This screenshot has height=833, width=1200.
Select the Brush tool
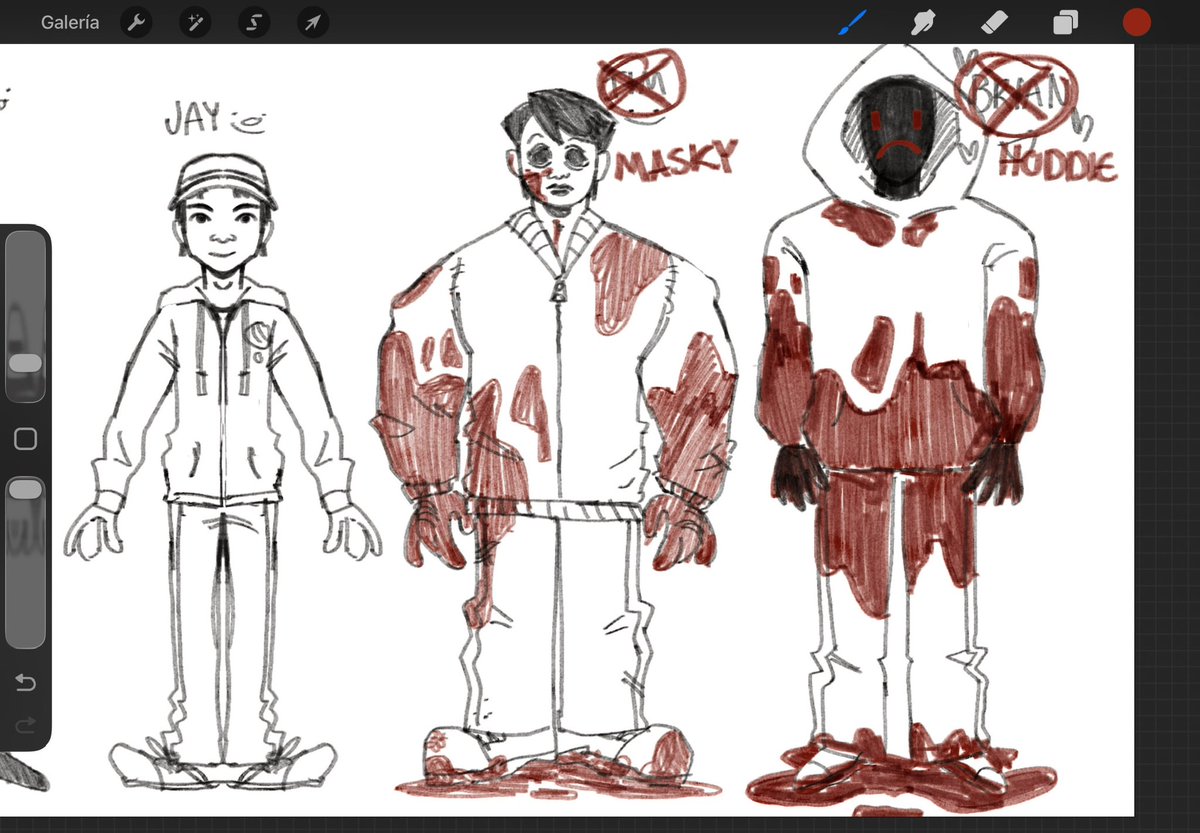coord(852,22)
